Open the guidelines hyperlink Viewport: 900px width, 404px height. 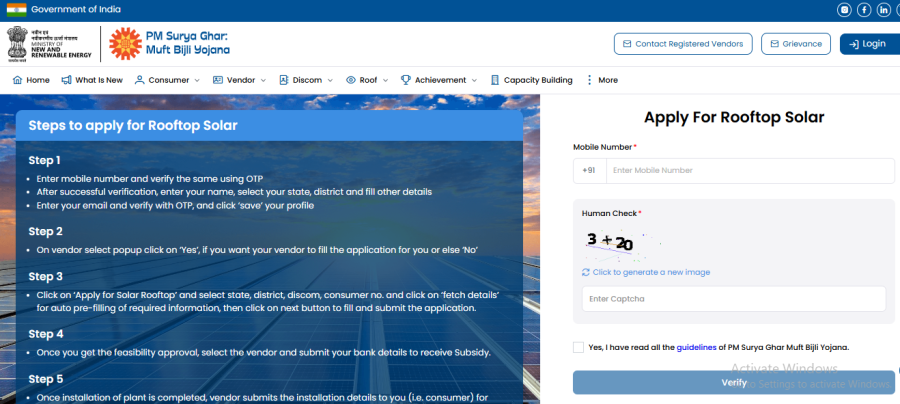click(696, 347)
